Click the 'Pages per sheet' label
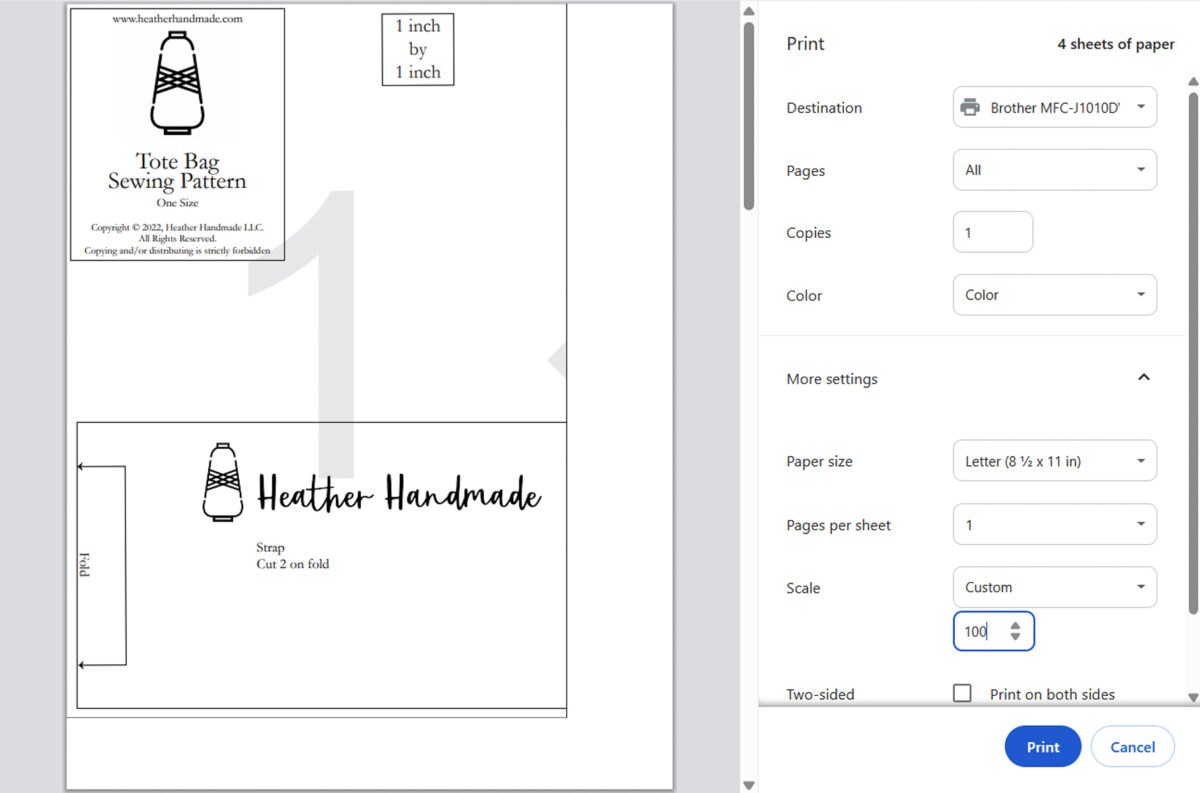 click(x=839, y=525)
